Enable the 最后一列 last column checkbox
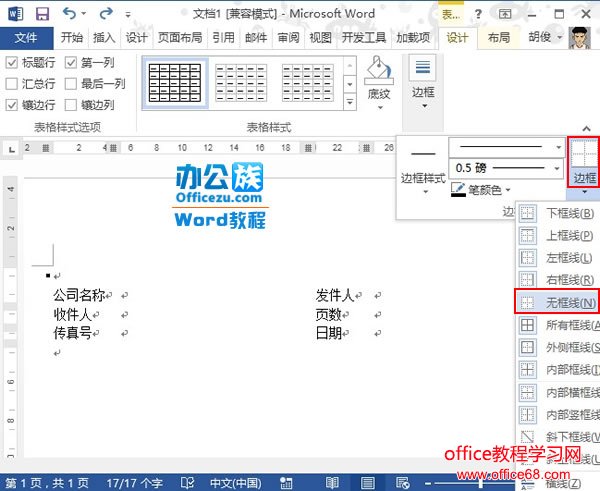 click(71, 83)
